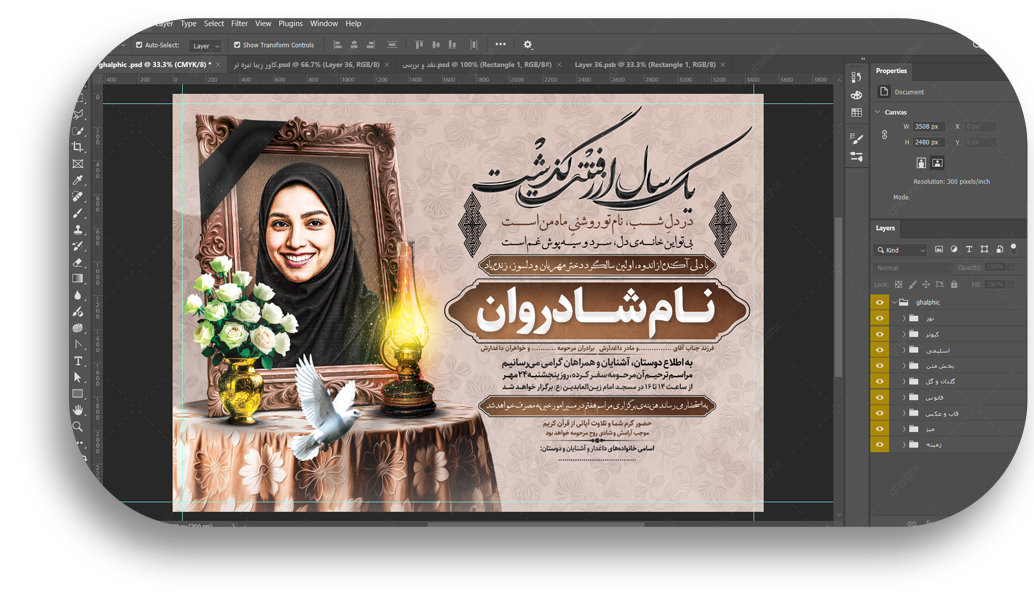Toggle Show Transform Controls checkbox
1034x602 pixels.
237,45
